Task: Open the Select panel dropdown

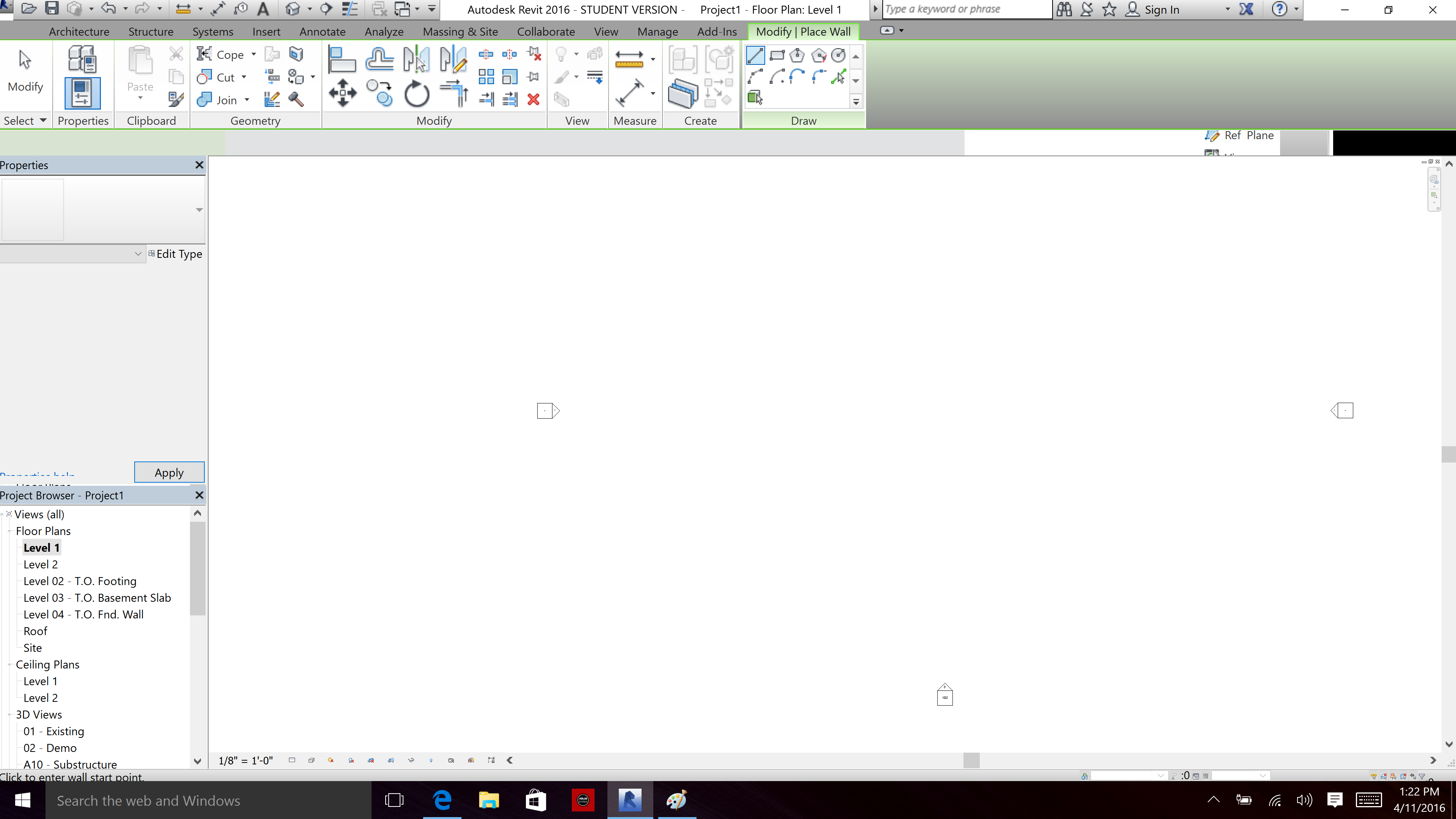Action: [x=25, y=121]
